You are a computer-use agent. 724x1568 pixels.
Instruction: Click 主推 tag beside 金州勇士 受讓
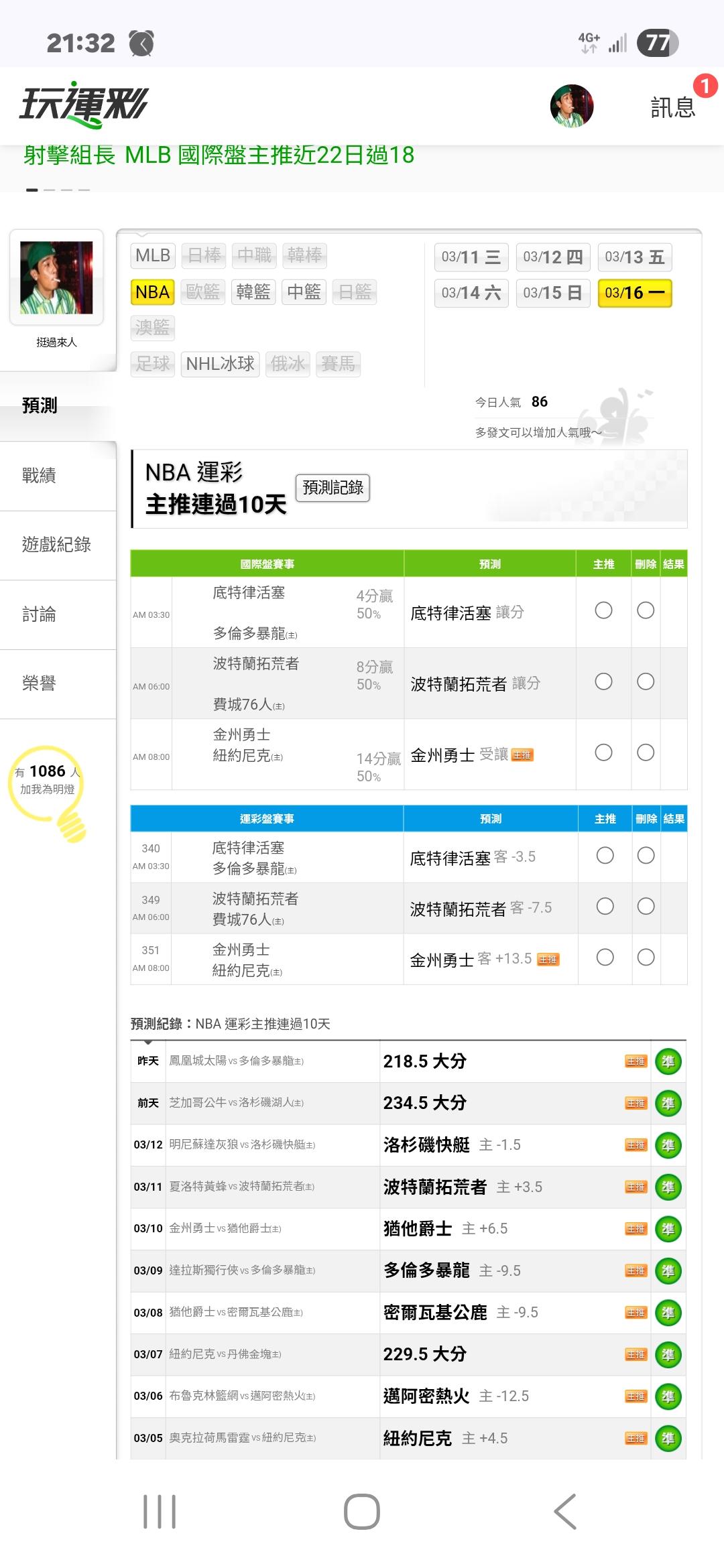pyautogui.click(x=522, y=755)
